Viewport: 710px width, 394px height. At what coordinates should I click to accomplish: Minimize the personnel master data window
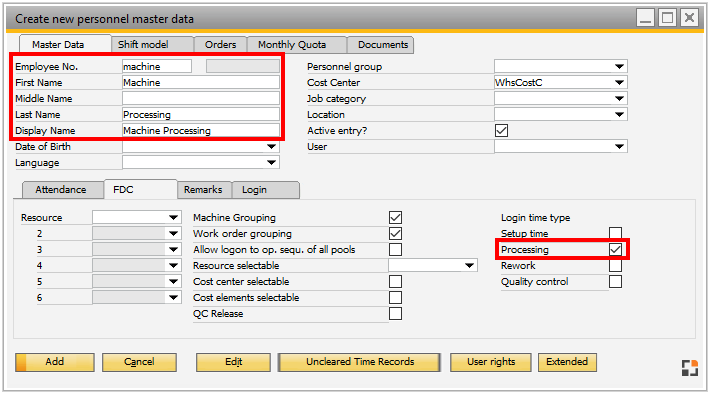tap(645, 18)
